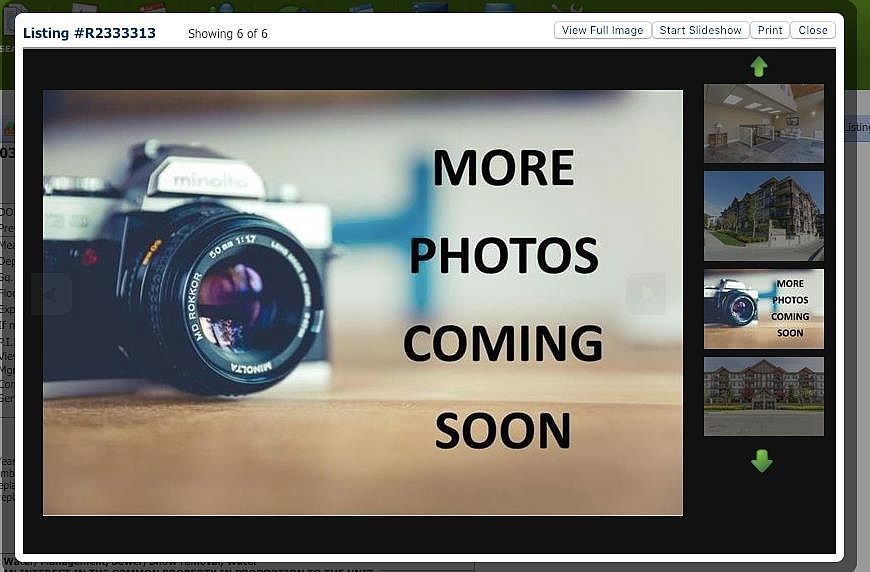Image resolution: width=870 pixels, height=572 pixels.
Task: Go to previous photo with left arrow
Action: (51, 294)
